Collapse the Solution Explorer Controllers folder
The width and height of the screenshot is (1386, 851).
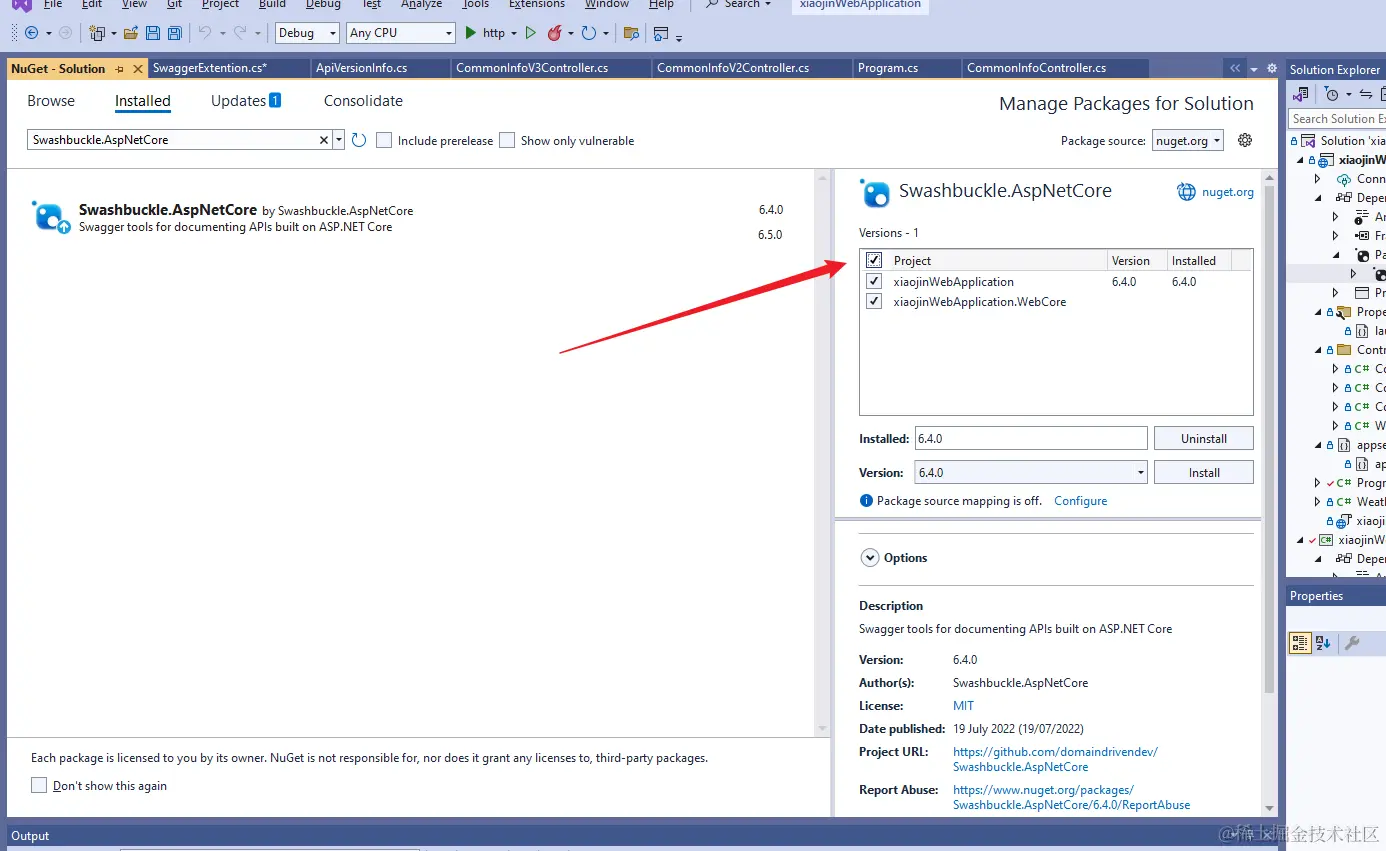(x=1318, y=350)
